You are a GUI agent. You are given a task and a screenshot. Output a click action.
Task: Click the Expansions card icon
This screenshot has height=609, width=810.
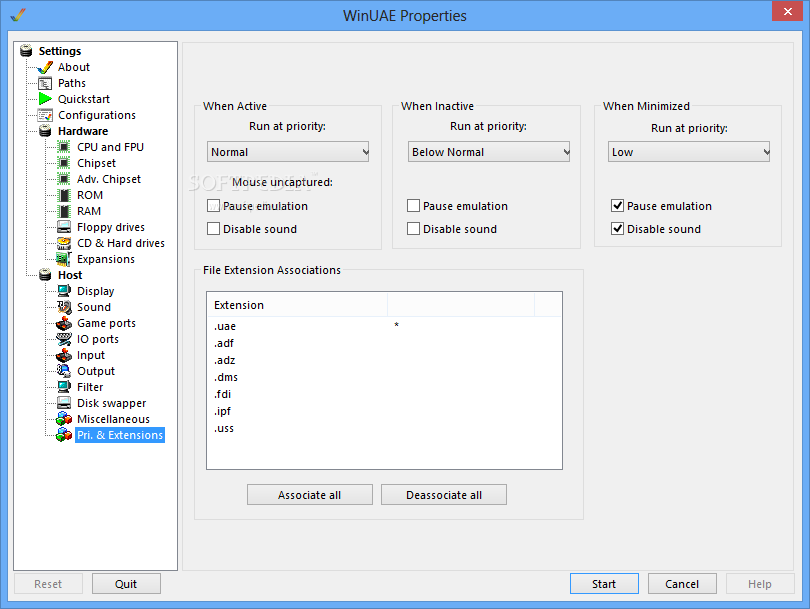(x=64, y=259)
